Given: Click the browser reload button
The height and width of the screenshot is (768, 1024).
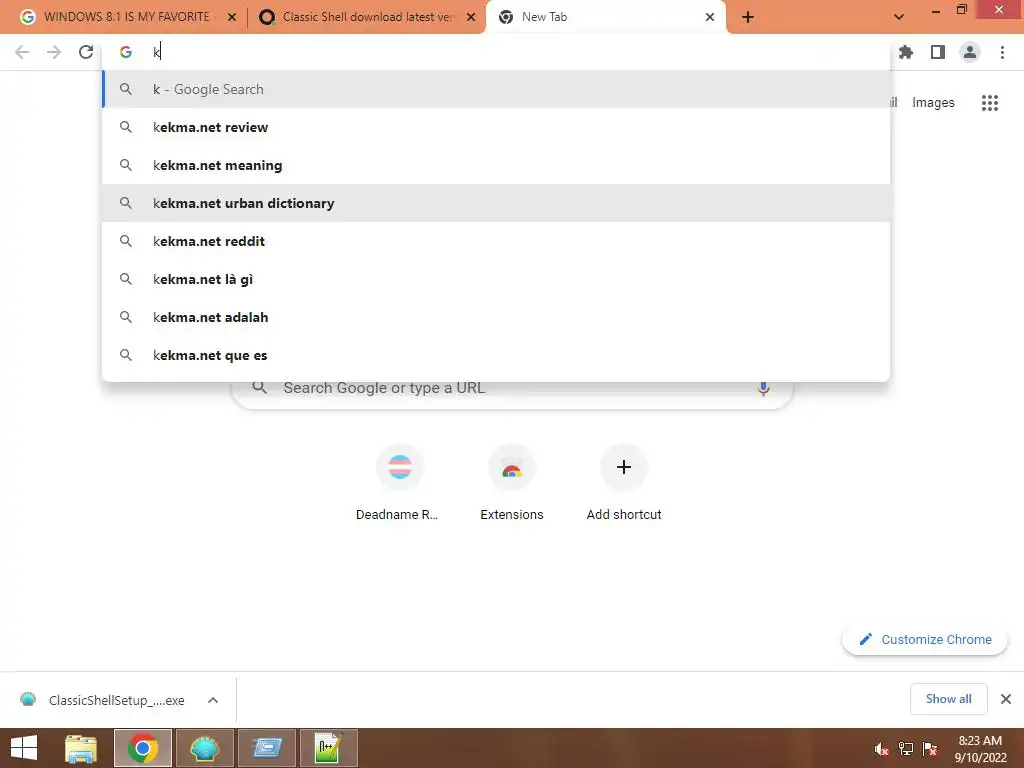Looking at the screenshot, I should tap(86, 52).
